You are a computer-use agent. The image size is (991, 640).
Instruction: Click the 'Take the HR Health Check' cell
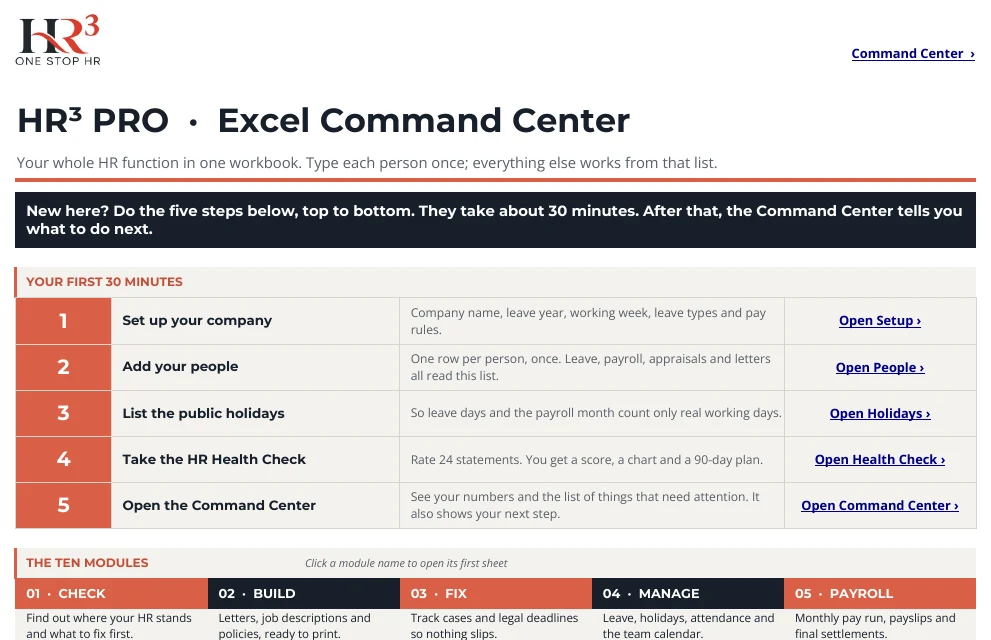[x=255, y=459]
